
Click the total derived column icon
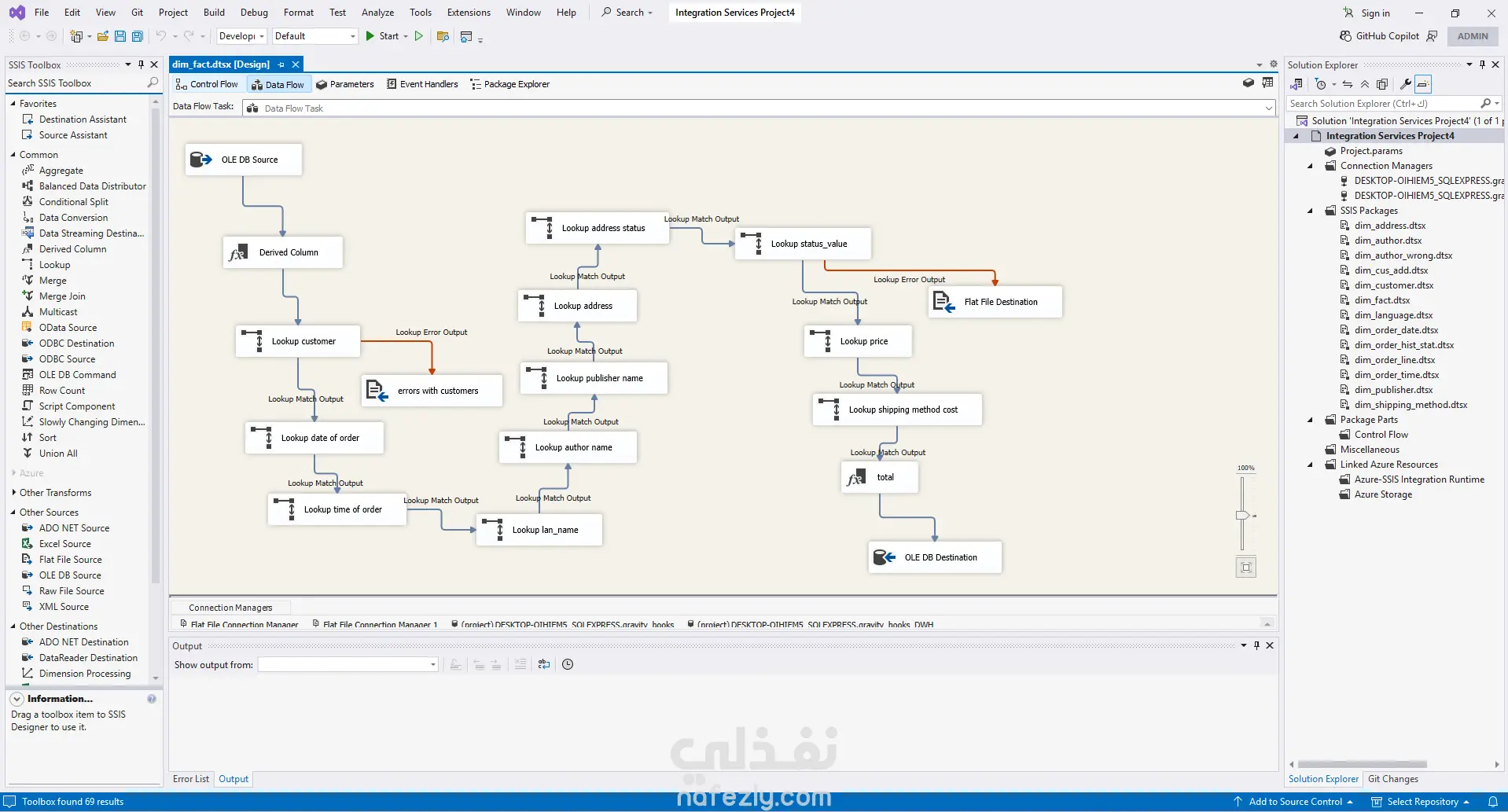[855, 477]
